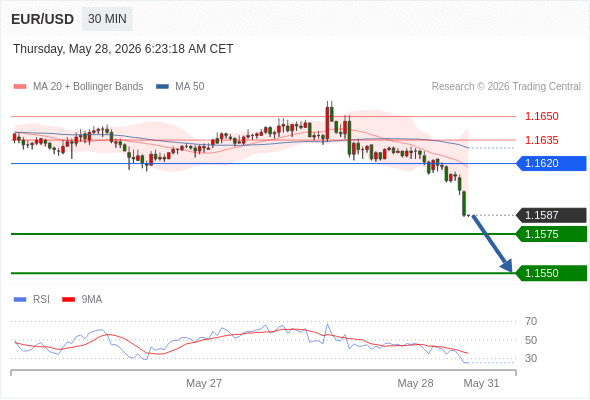590x400 pixels.
Task: Click the blue RSI legend swatch
Action: [20, 300]
